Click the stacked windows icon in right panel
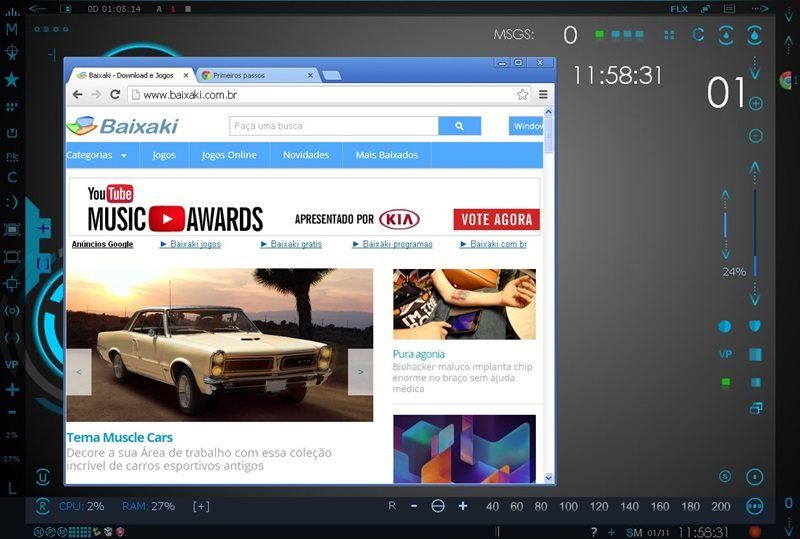Screen dimensions: 800x539 coord(756,408)
